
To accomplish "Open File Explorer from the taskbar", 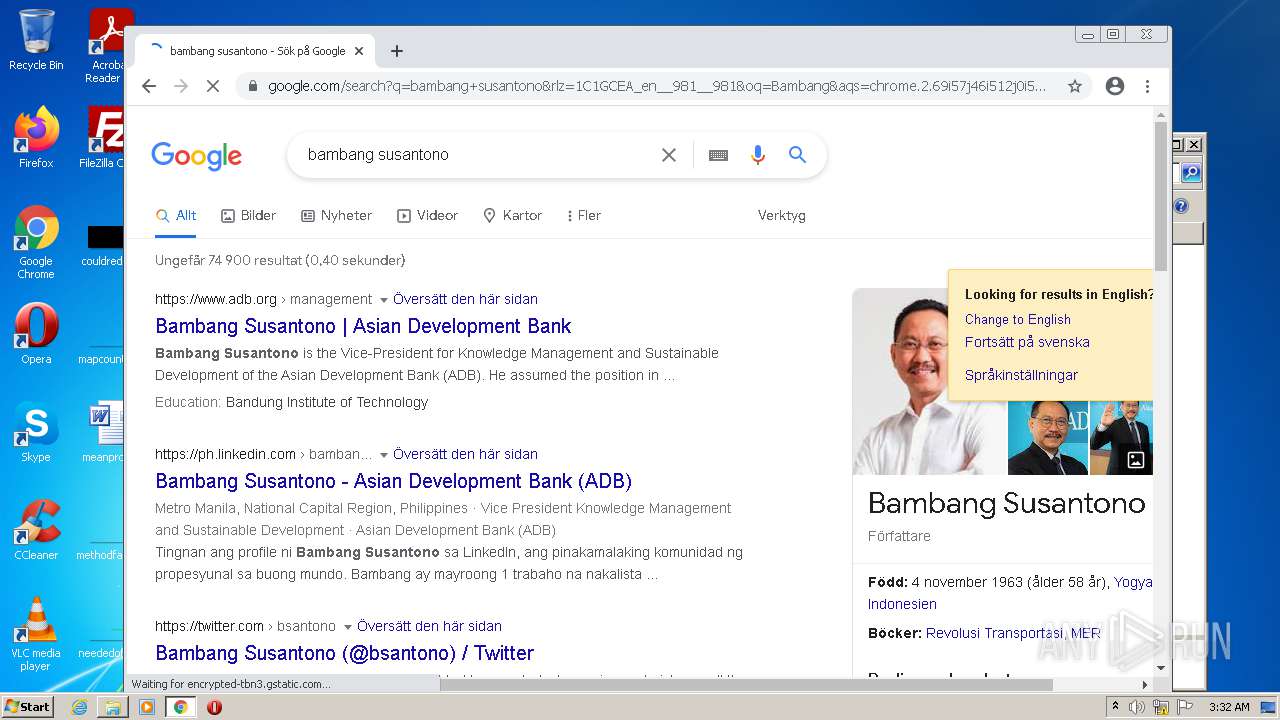I will click(113, 707).
